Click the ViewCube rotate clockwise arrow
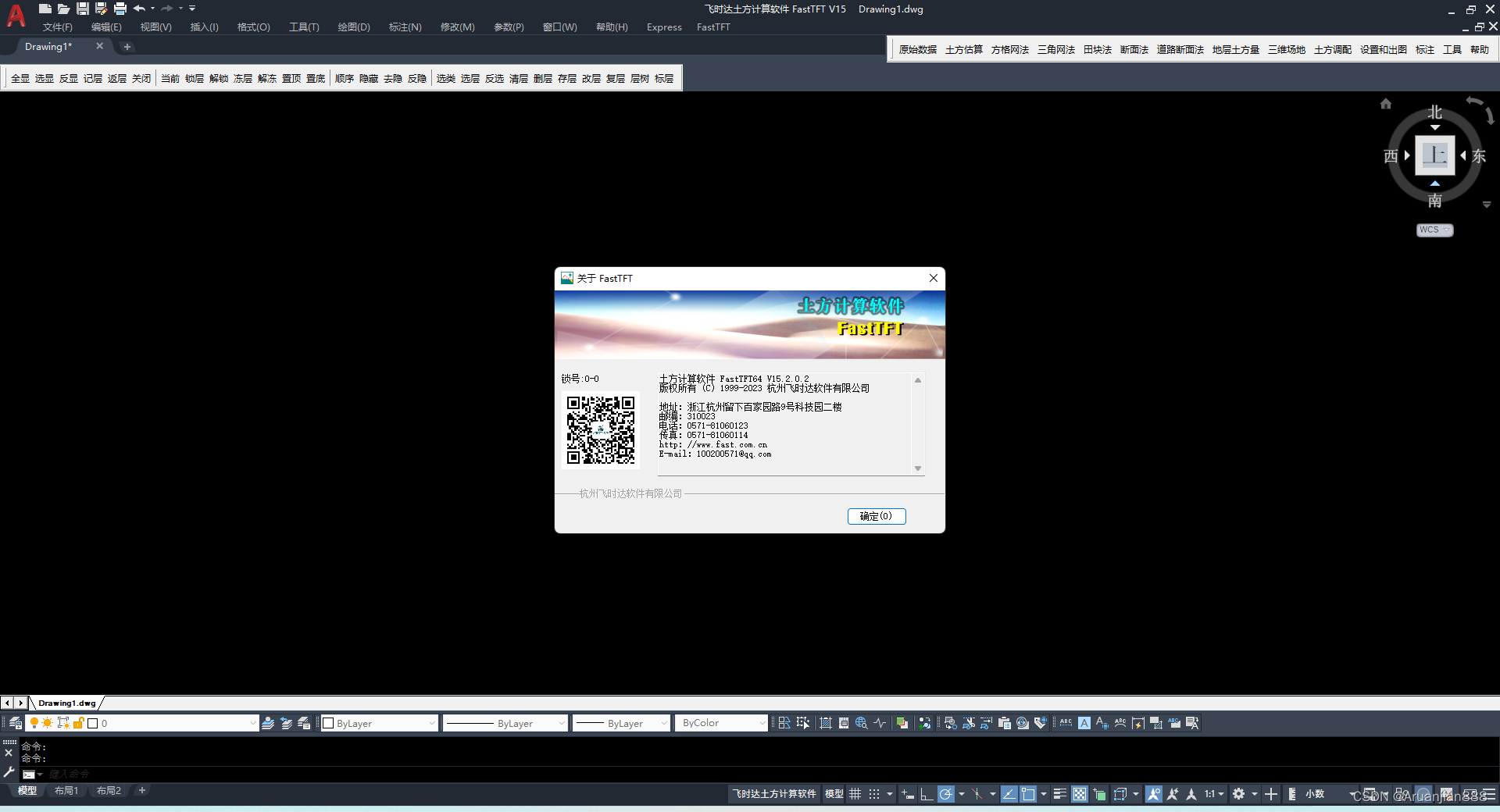Image resolution: width=1500 pixels, height=812 pixels. tap(1489, 116)
